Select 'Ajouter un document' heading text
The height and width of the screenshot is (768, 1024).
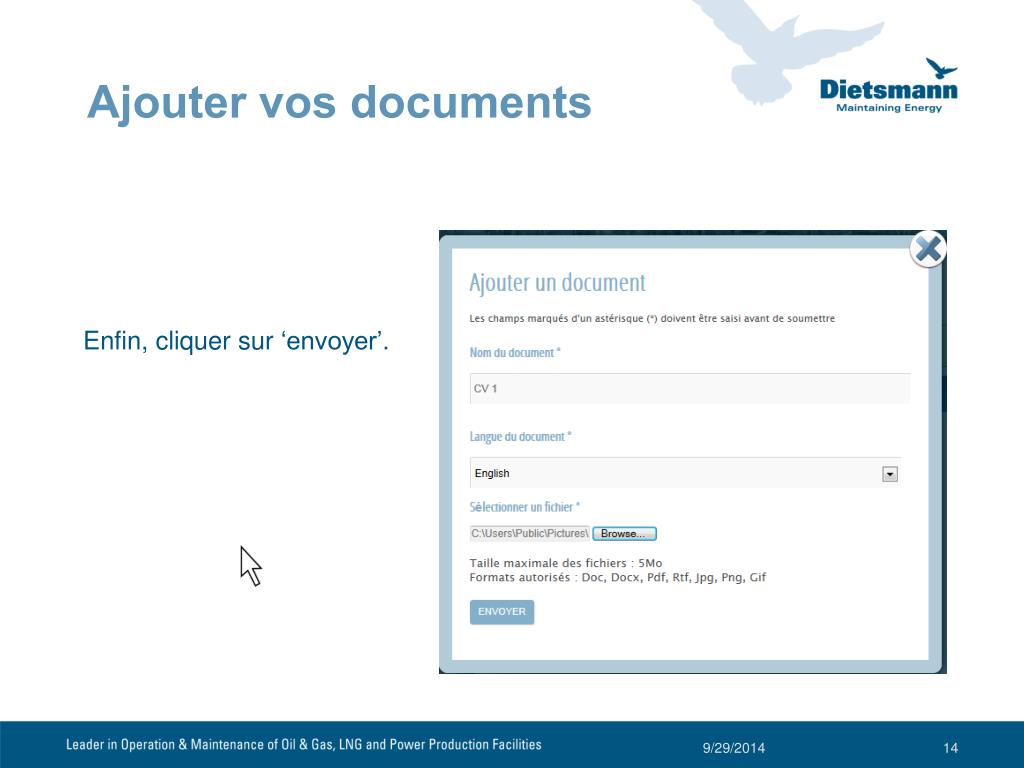pyautogui.click(x=557, y=283)
